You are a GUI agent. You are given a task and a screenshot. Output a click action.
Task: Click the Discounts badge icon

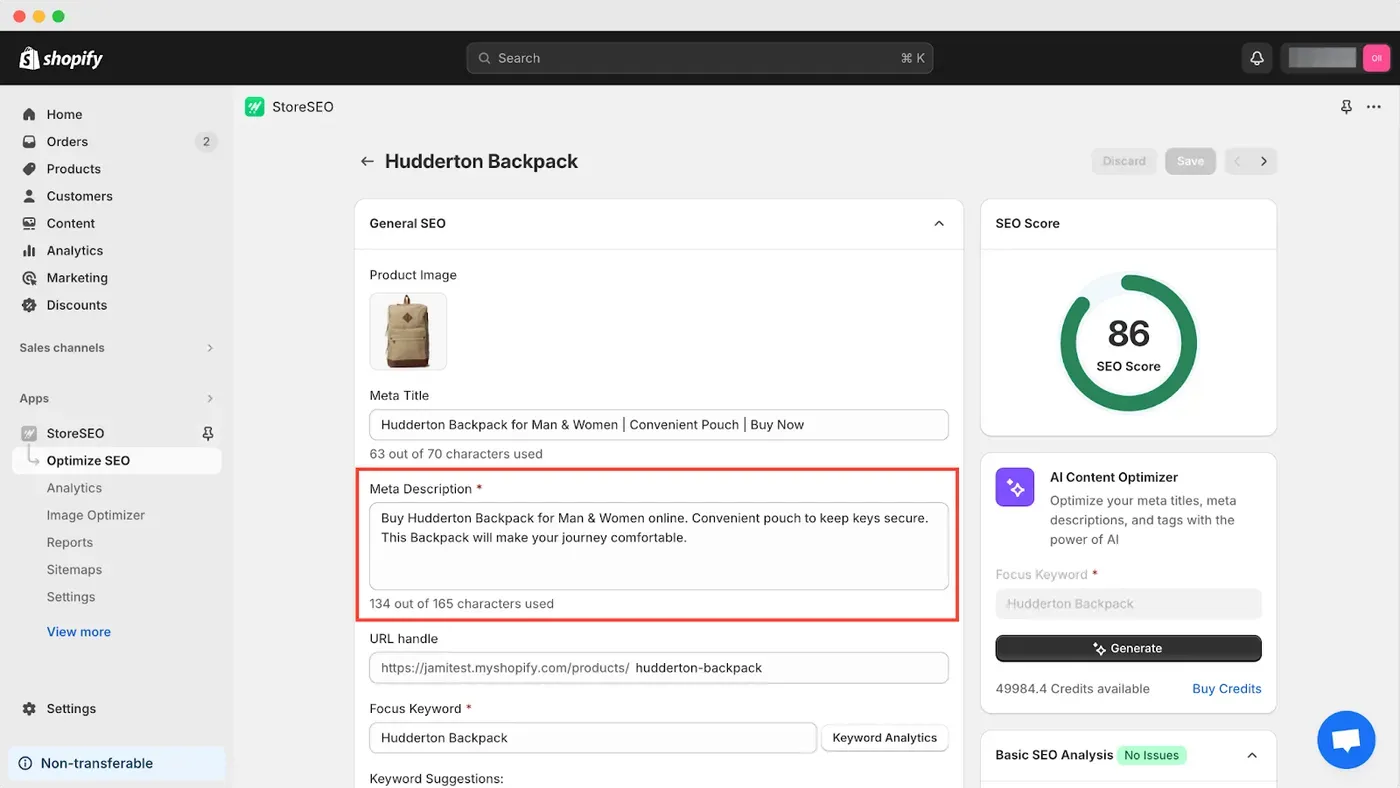pyautogui.click(x=29, y=305)
